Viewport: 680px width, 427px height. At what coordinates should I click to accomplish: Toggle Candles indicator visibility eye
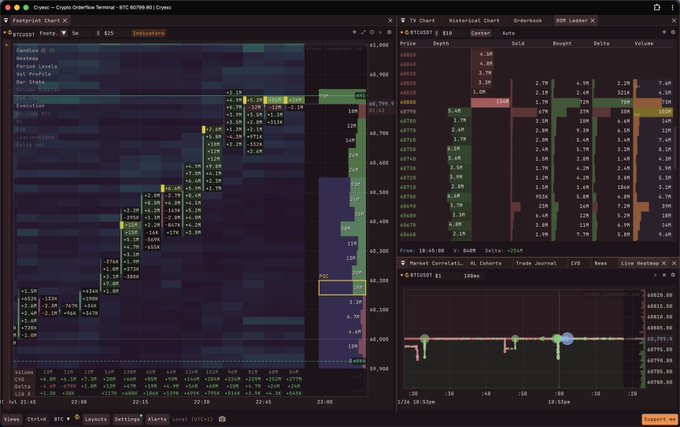[x=52, y=50]
